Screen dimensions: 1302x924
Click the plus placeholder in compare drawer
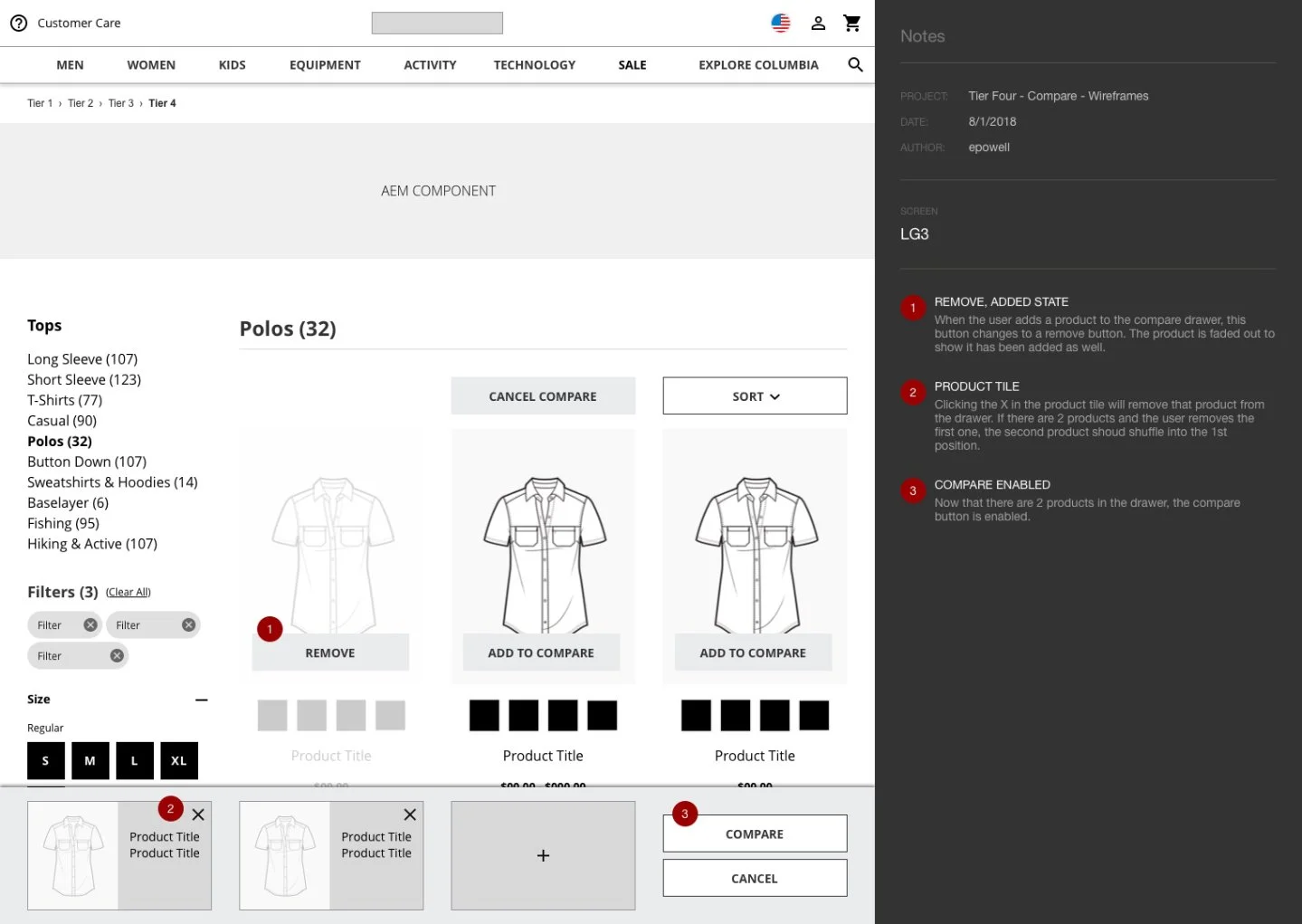point(543,855)
